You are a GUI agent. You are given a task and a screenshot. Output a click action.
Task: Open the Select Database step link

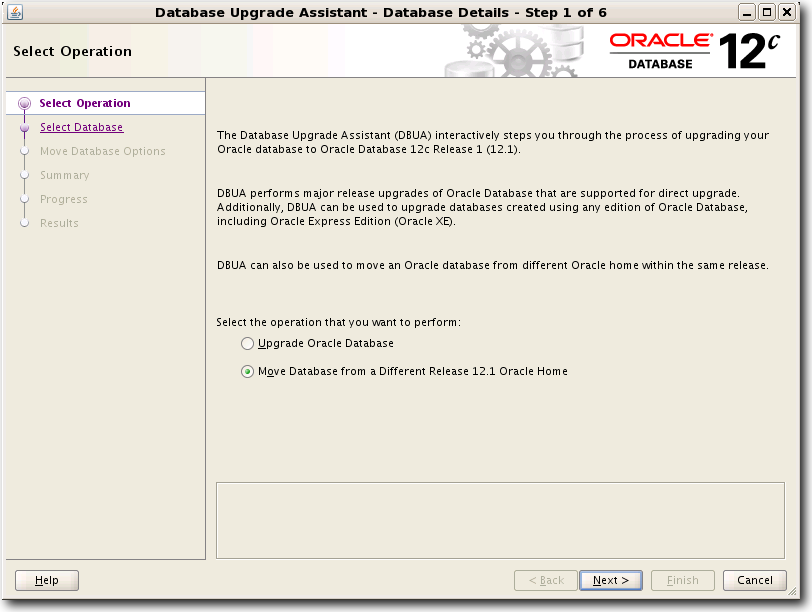(x=81, y=127)
